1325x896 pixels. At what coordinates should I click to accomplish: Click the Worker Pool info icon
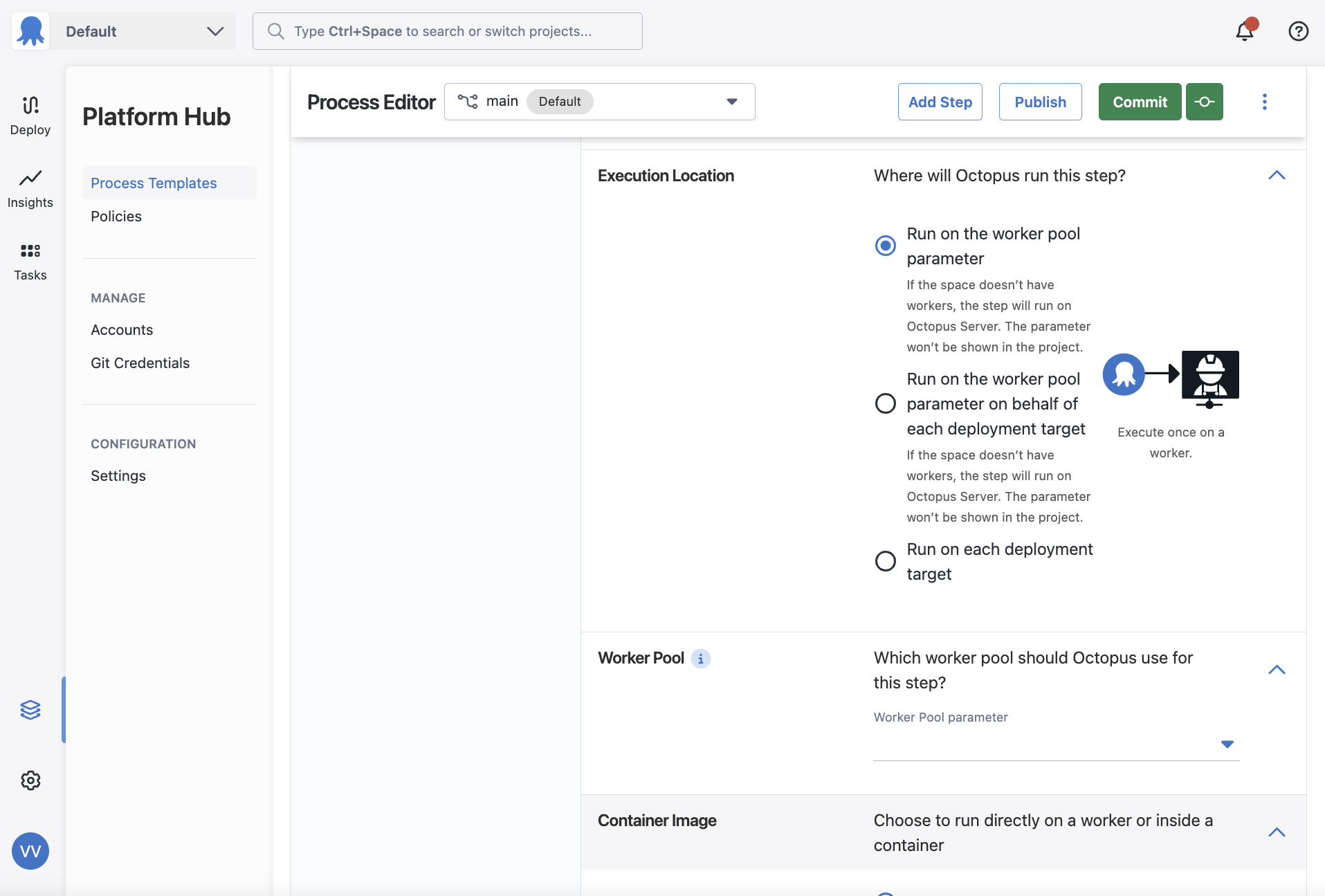[701, 659]
